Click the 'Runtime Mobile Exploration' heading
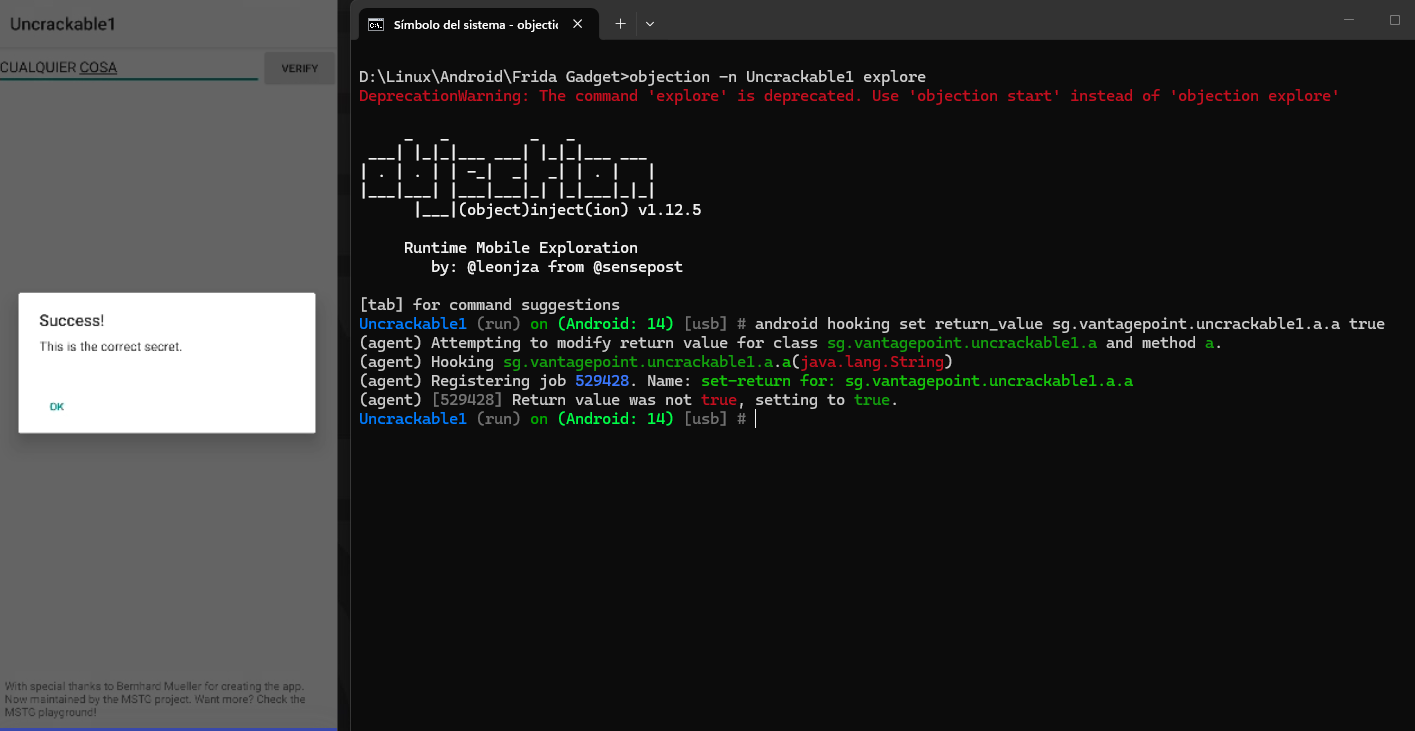This screenshot has width=1415, height=731. [521, 248]
